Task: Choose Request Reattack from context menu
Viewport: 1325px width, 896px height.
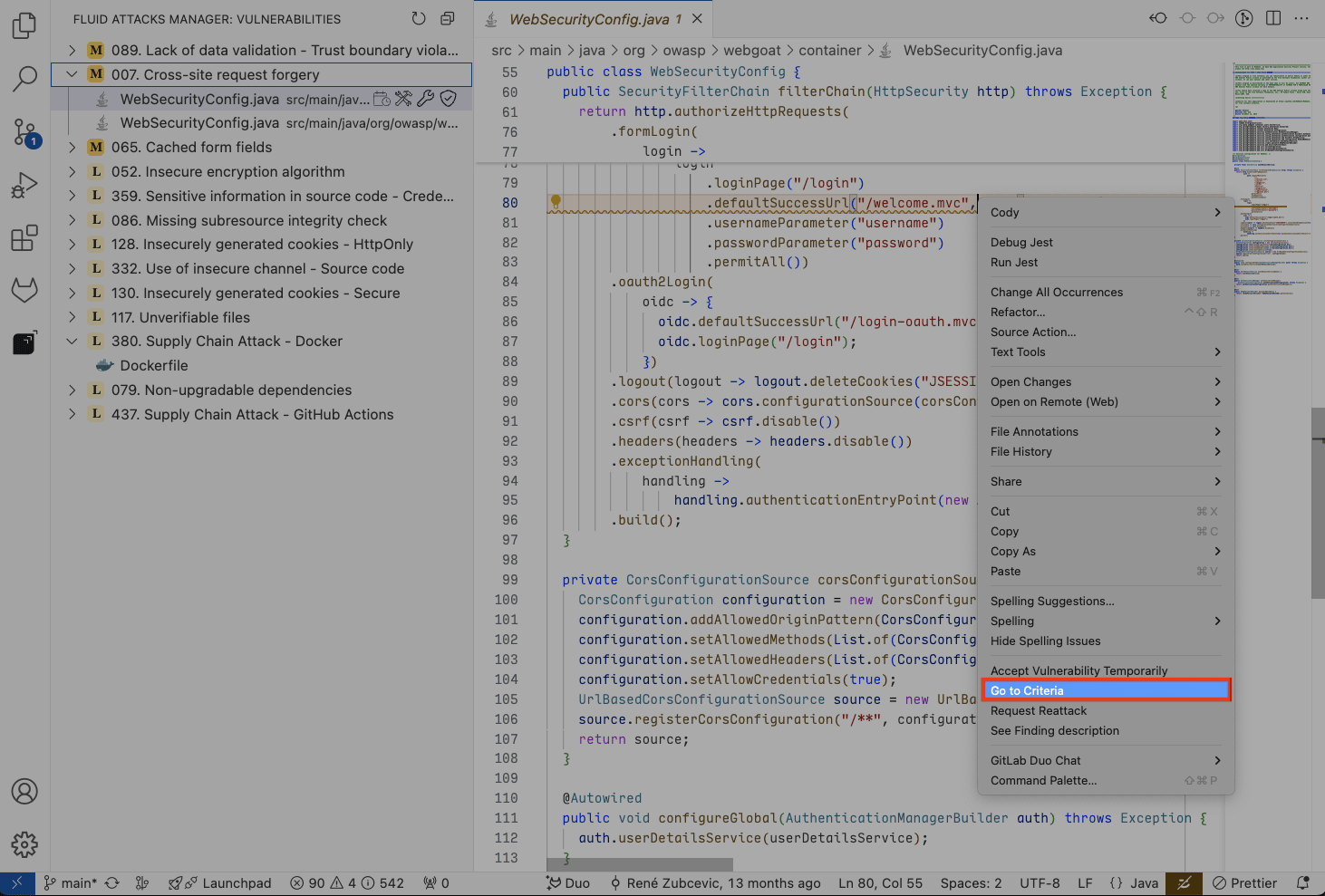Action: click(x=1106, y=710)
